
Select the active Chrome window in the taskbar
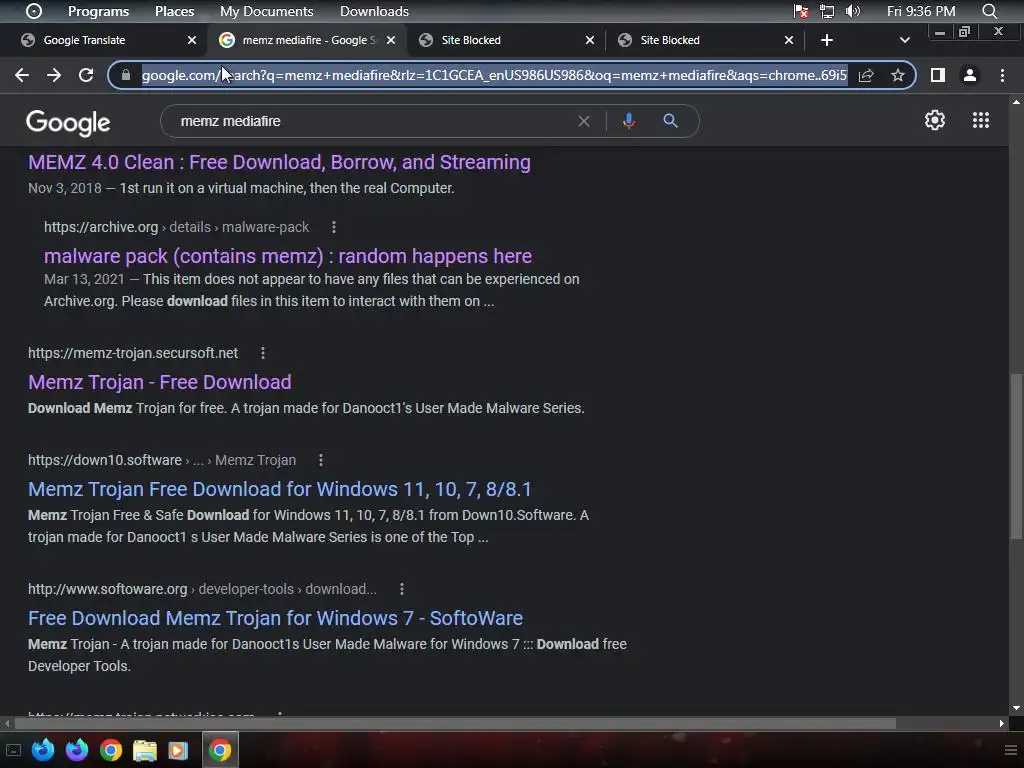click(x=220, y=750)
